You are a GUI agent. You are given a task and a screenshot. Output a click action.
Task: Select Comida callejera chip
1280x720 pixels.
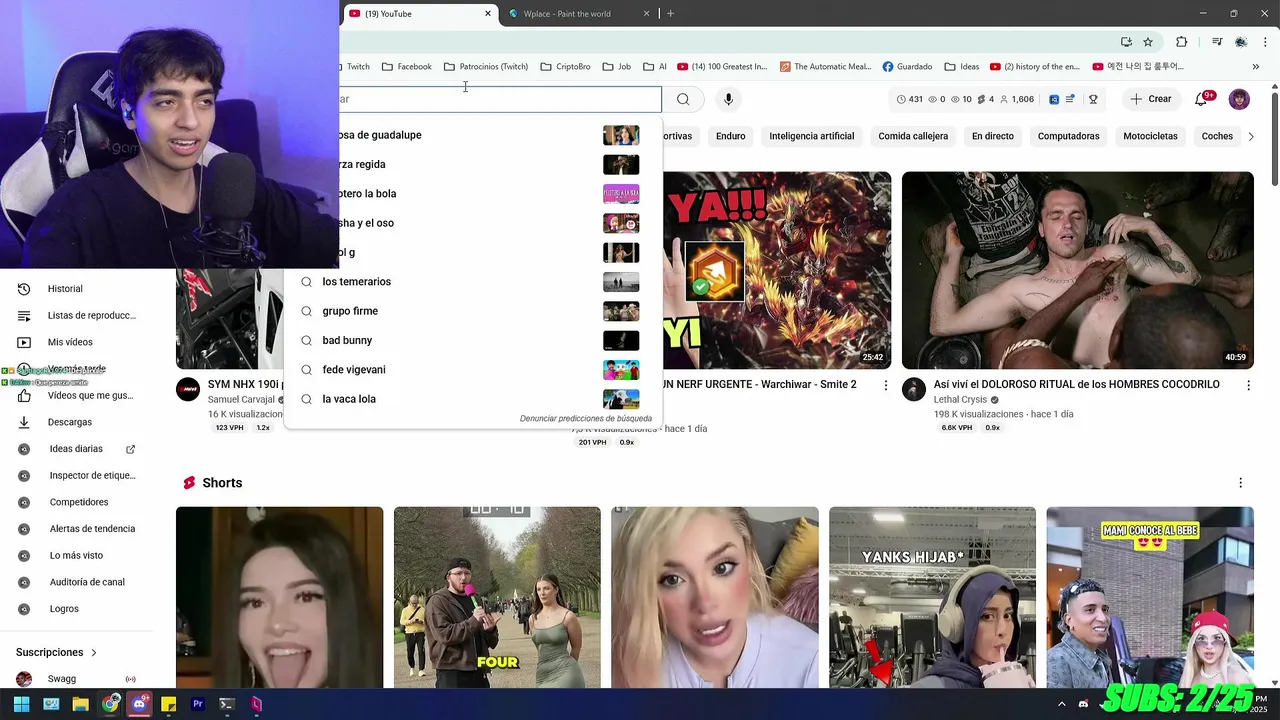click(x=913, y=136)
